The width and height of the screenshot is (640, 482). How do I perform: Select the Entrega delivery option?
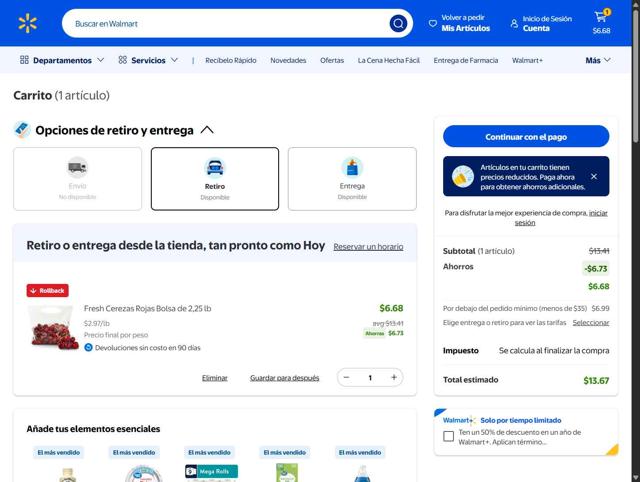point(352,178)
